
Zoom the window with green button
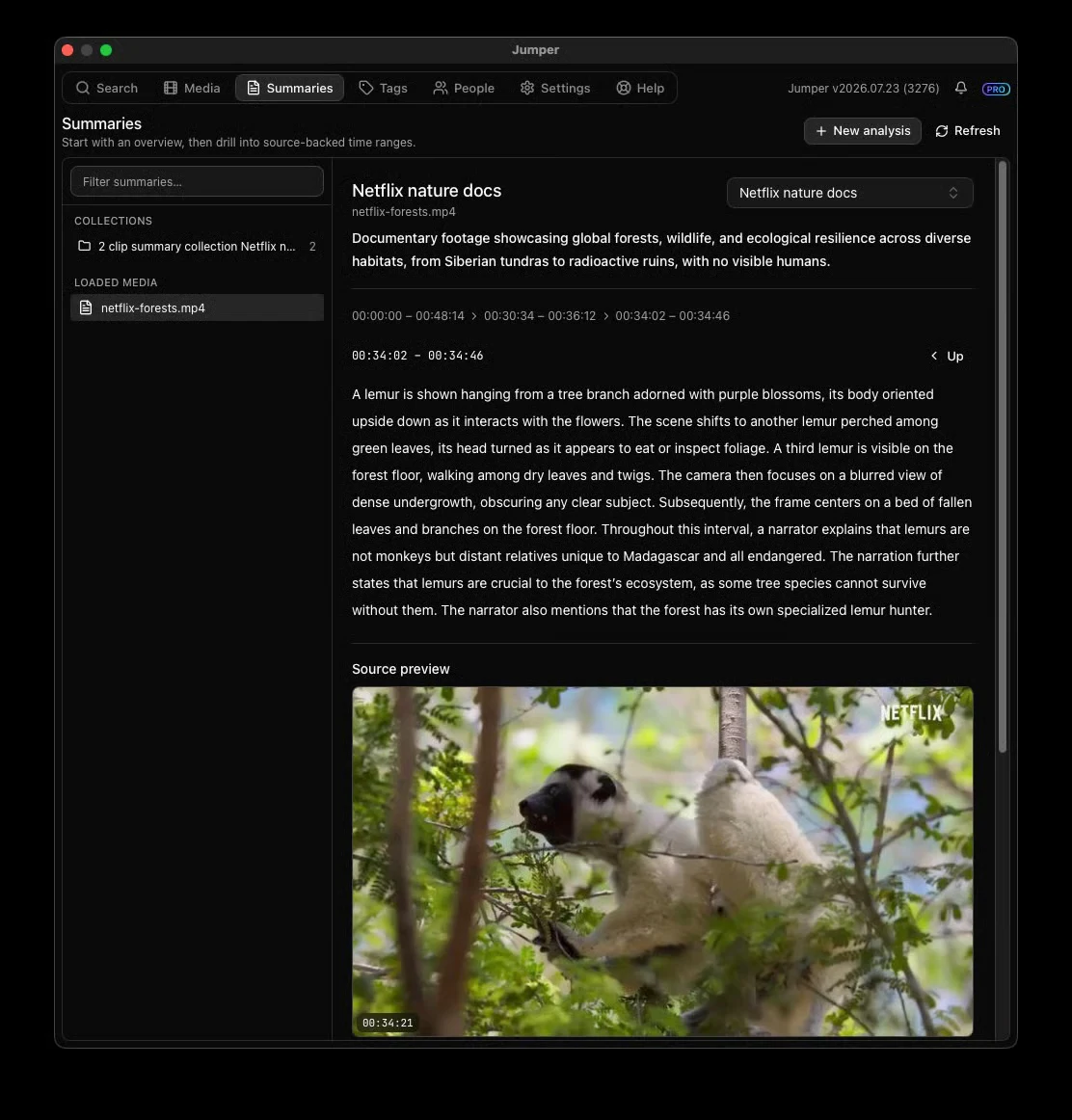106,50
